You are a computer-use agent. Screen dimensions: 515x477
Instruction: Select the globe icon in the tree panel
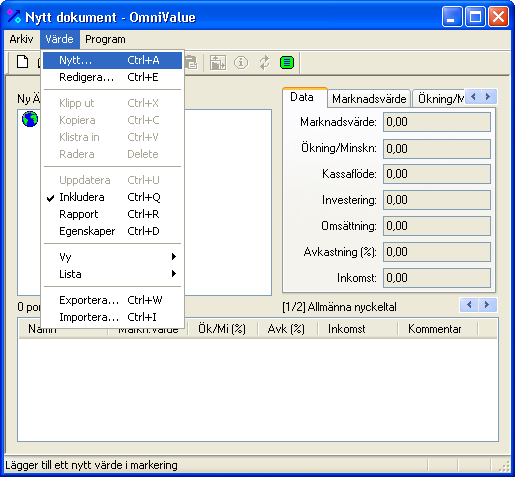[x=30, y=119]
